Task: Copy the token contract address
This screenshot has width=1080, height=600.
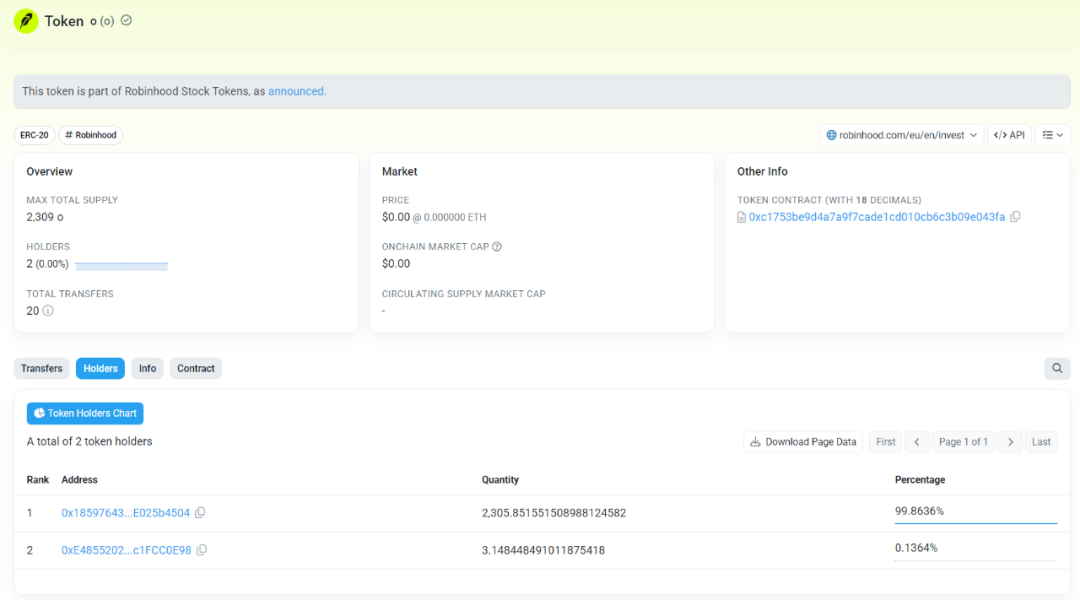Action: [1015, 217]
